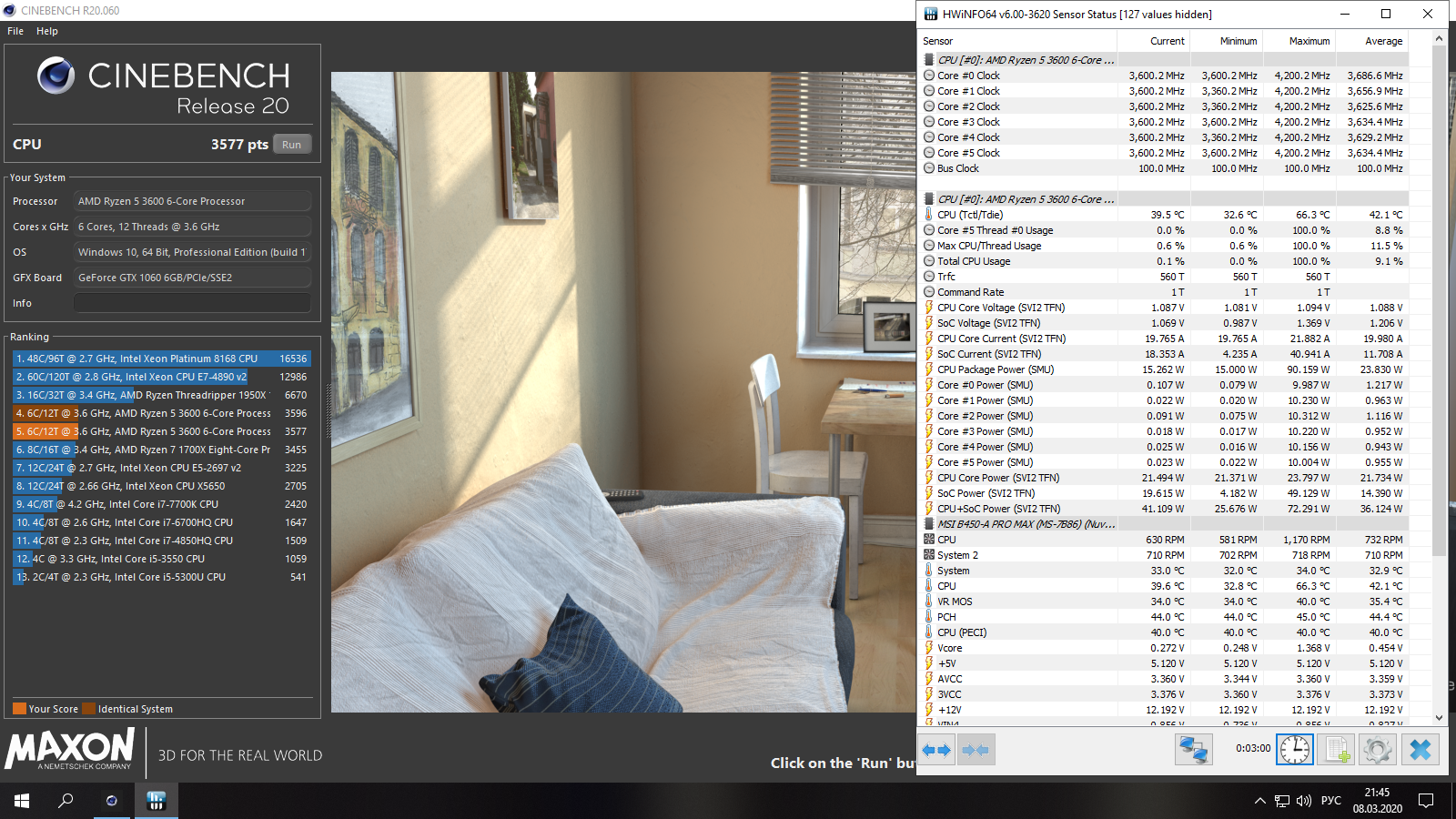1456x819 pixels.
Task: Select the Total CPU Usage sensor row
Action: [x=1164, y=261]
